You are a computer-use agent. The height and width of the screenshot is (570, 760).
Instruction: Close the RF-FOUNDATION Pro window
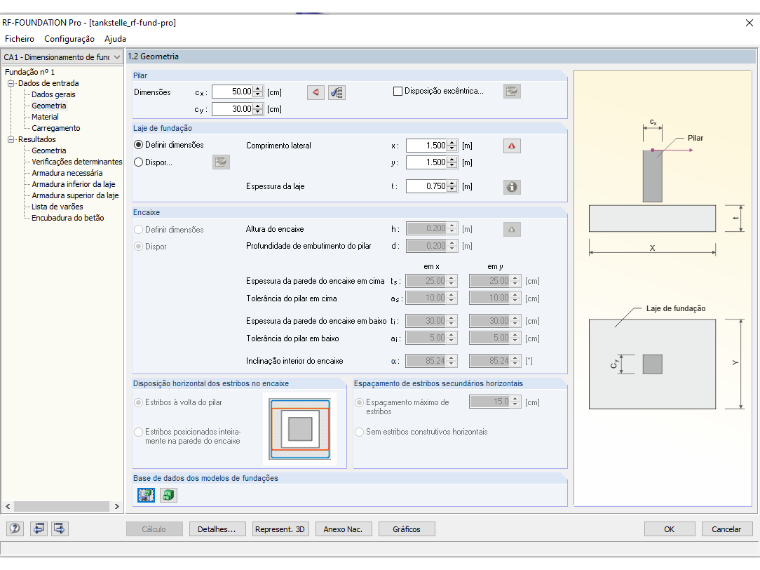click(x=749, y=22)
